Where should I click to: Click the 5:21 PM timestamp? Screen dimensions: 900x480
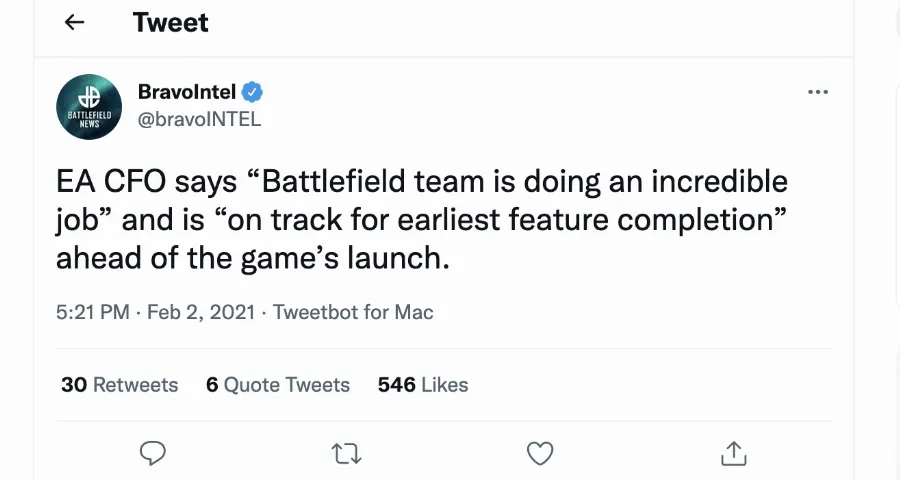point(92,312)
